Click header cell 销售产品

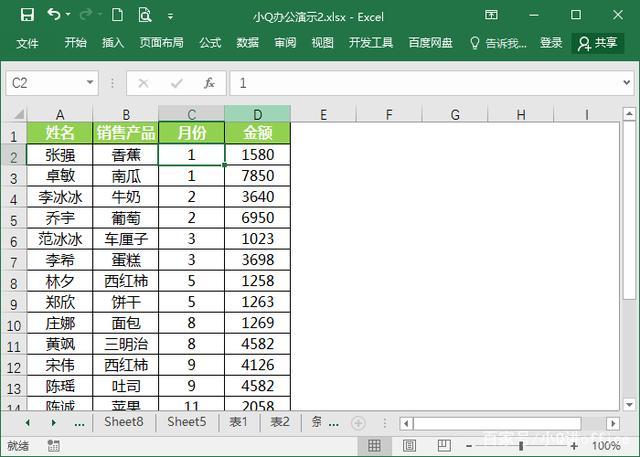(x=126, y=133)
